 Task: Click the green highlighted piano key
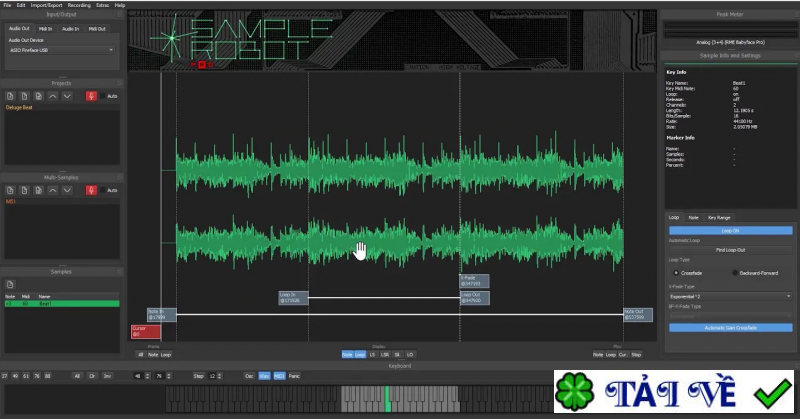388,399
